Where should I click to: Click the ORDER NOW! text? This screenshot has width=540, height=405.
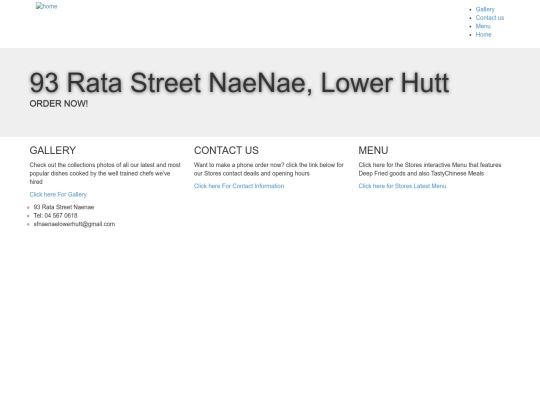59,104
